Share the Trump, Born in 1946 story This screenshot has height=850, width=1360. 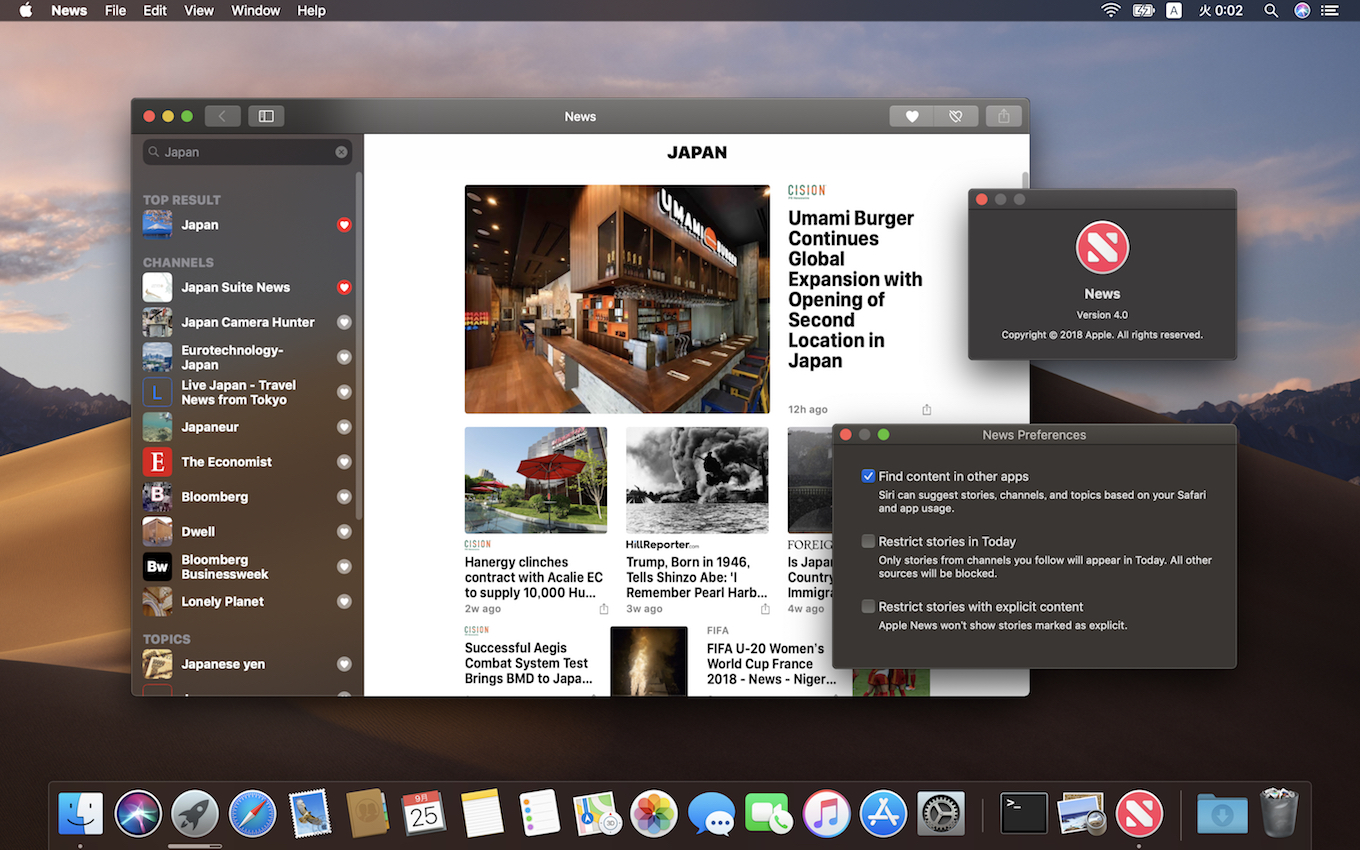click(x=765, y=609)
